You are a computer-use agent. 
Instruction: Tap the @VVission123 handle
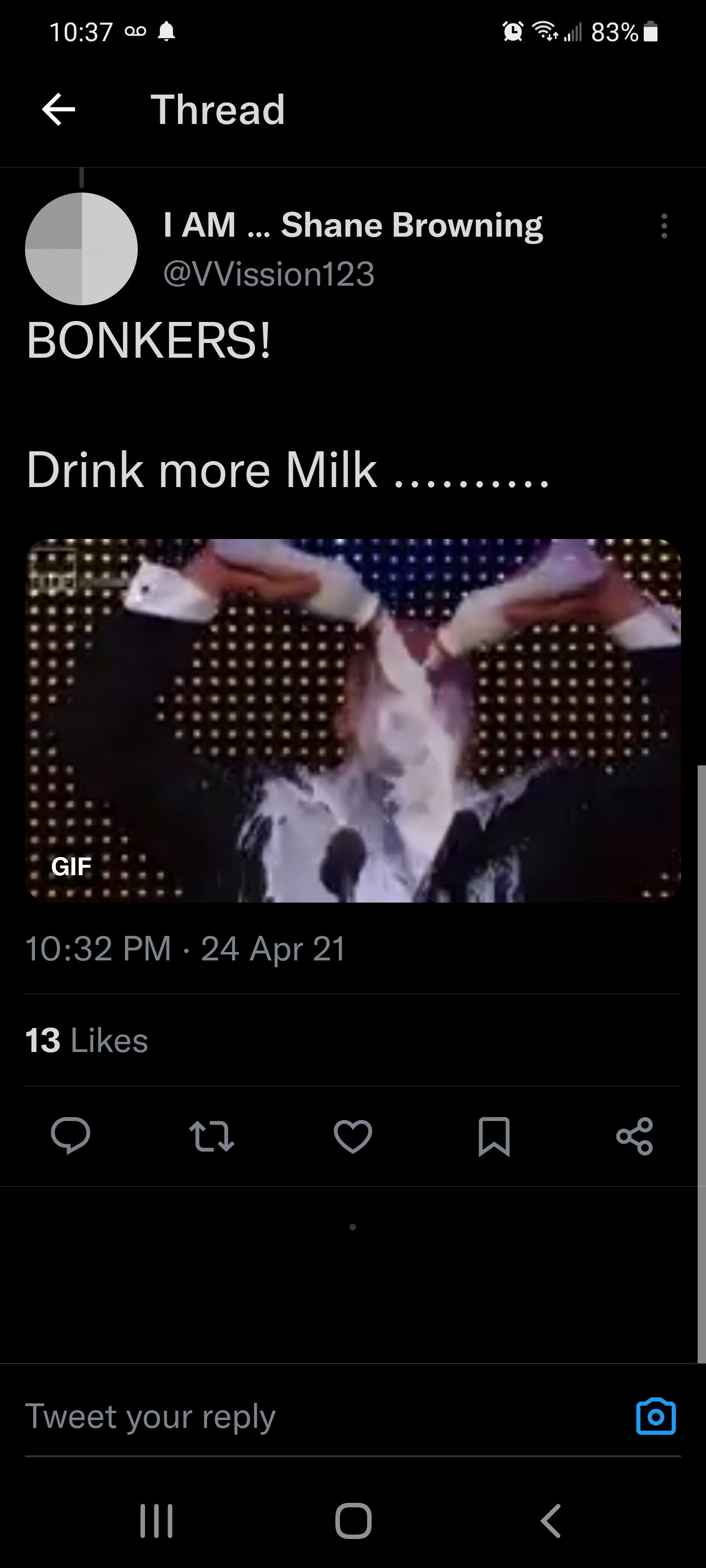[x=269, y=274]
